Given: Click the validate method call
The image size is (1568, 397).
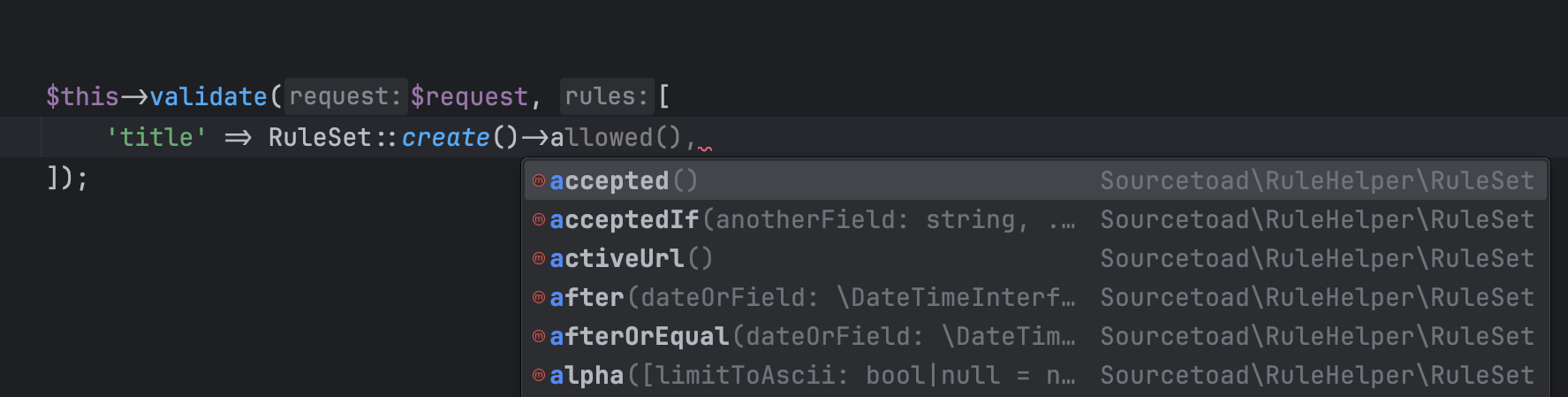Looking at the screenshot, I should (x=208, y=96).
